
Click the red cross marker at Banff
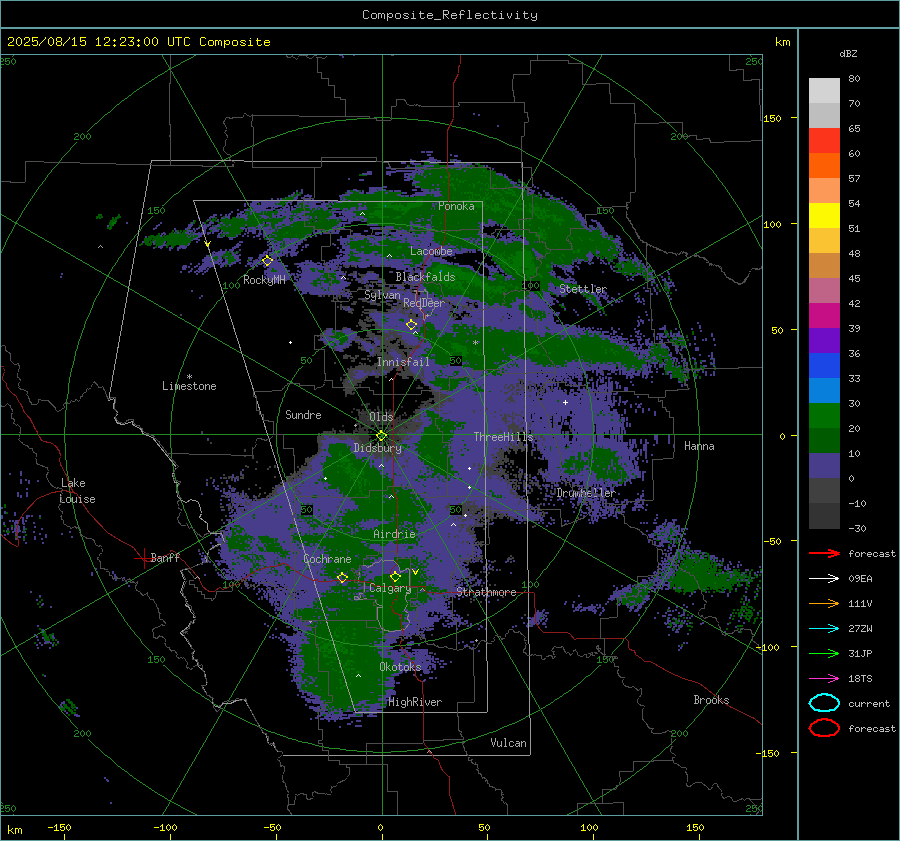(x=142, y=558)
